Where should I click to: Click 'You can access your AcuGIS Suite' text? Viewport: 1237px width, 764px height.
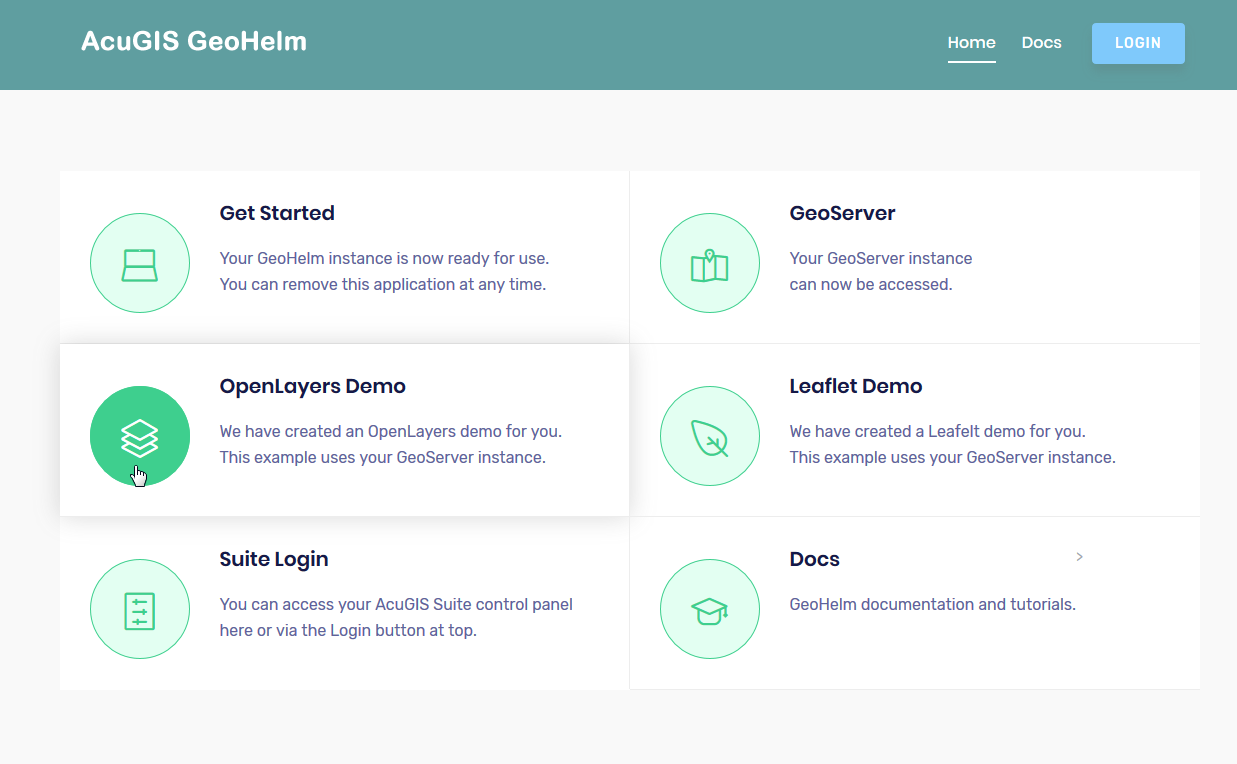click(396, 605)
